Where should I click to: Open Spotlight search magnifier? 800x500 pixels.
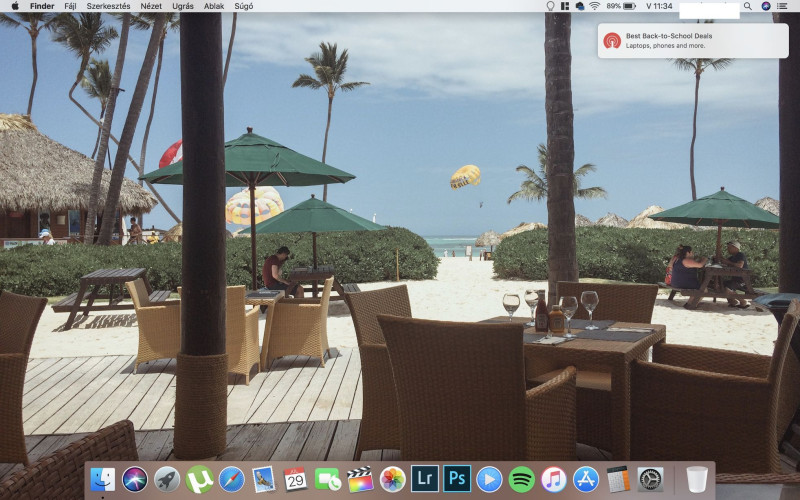click(747, 6)
